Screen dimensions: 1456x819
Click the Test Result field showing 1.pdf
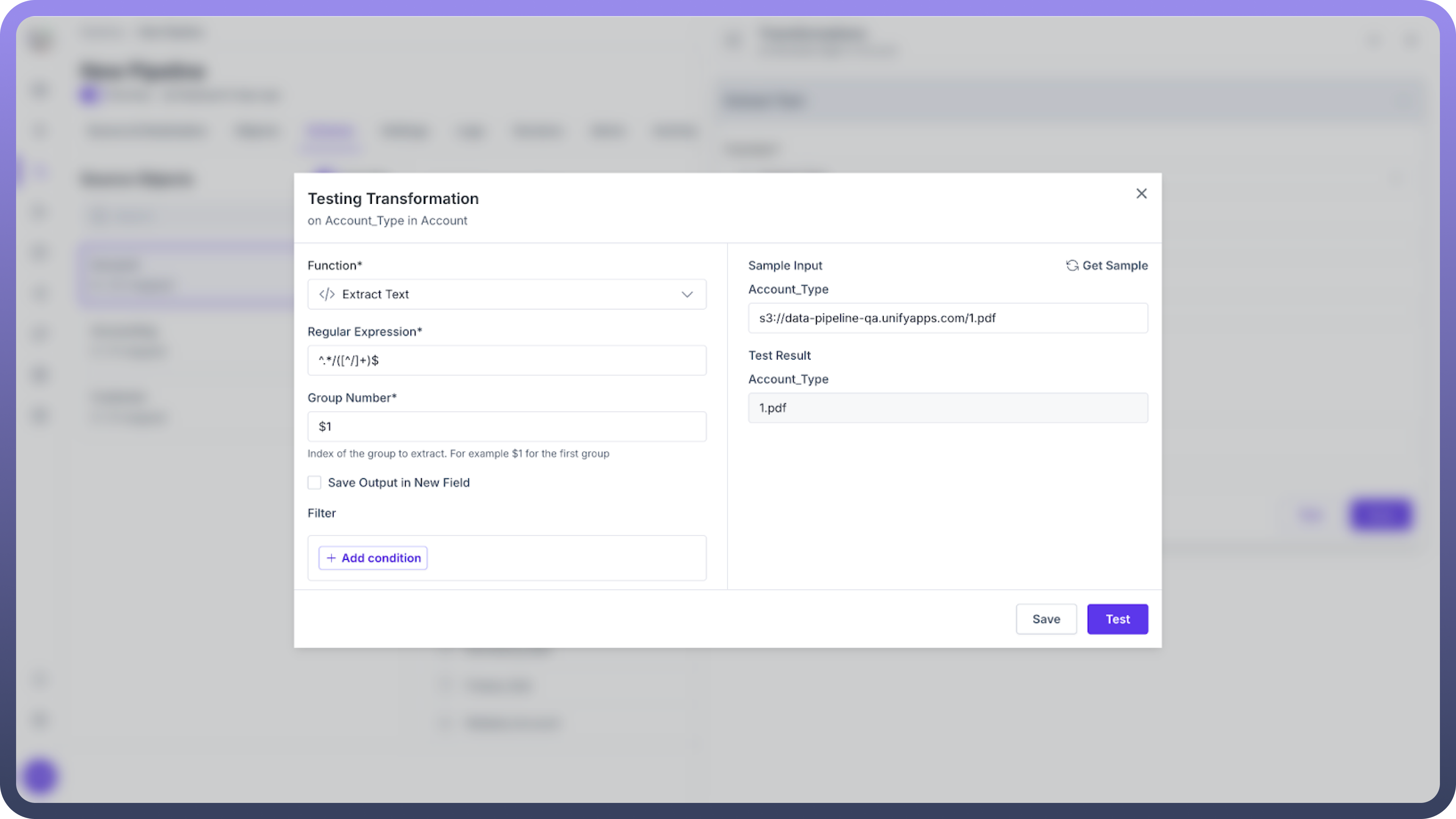coord(947,408)
